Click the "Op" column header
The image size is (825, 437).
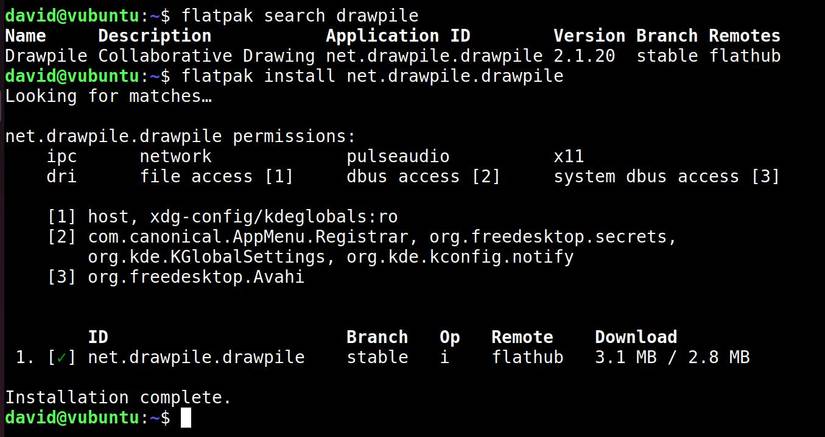pos(450,337)
